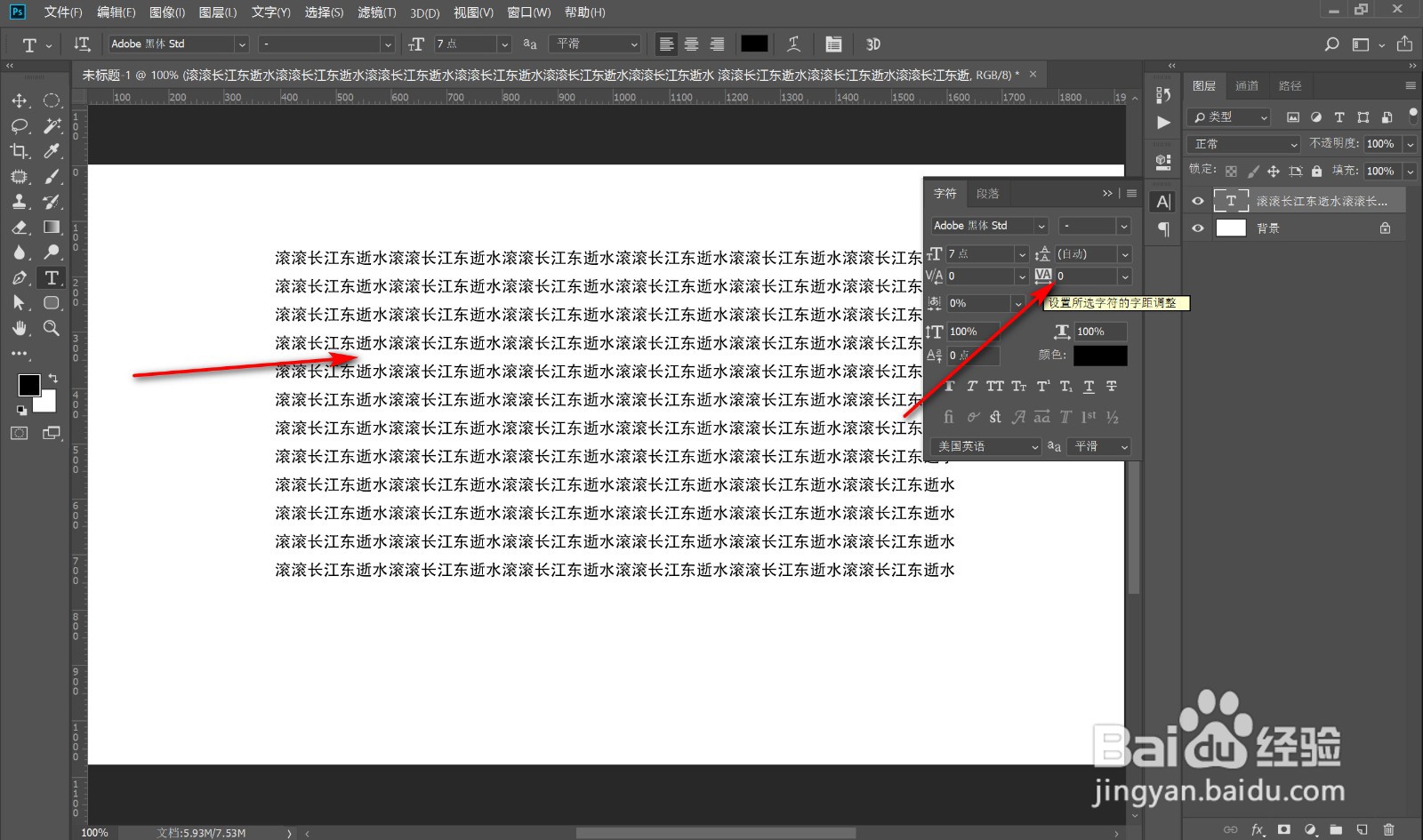This screenshot has width=1423, height=840.
Task: Select the Eyedropper tool
Action: pos(52,151)
